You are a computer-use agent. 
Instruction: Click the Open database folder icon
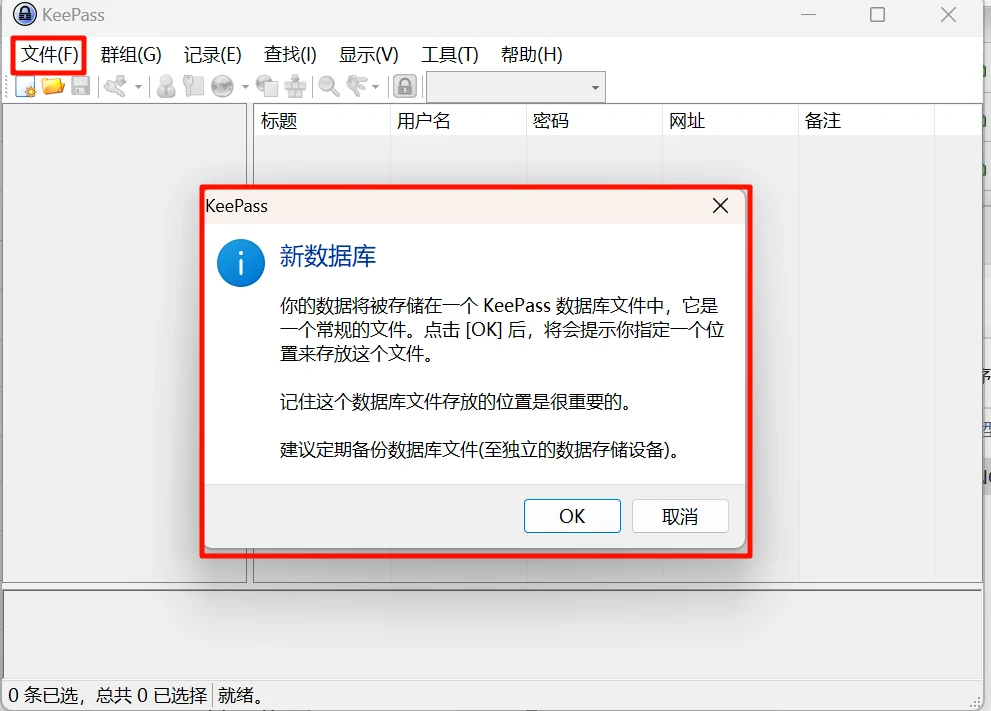point(53,86)
